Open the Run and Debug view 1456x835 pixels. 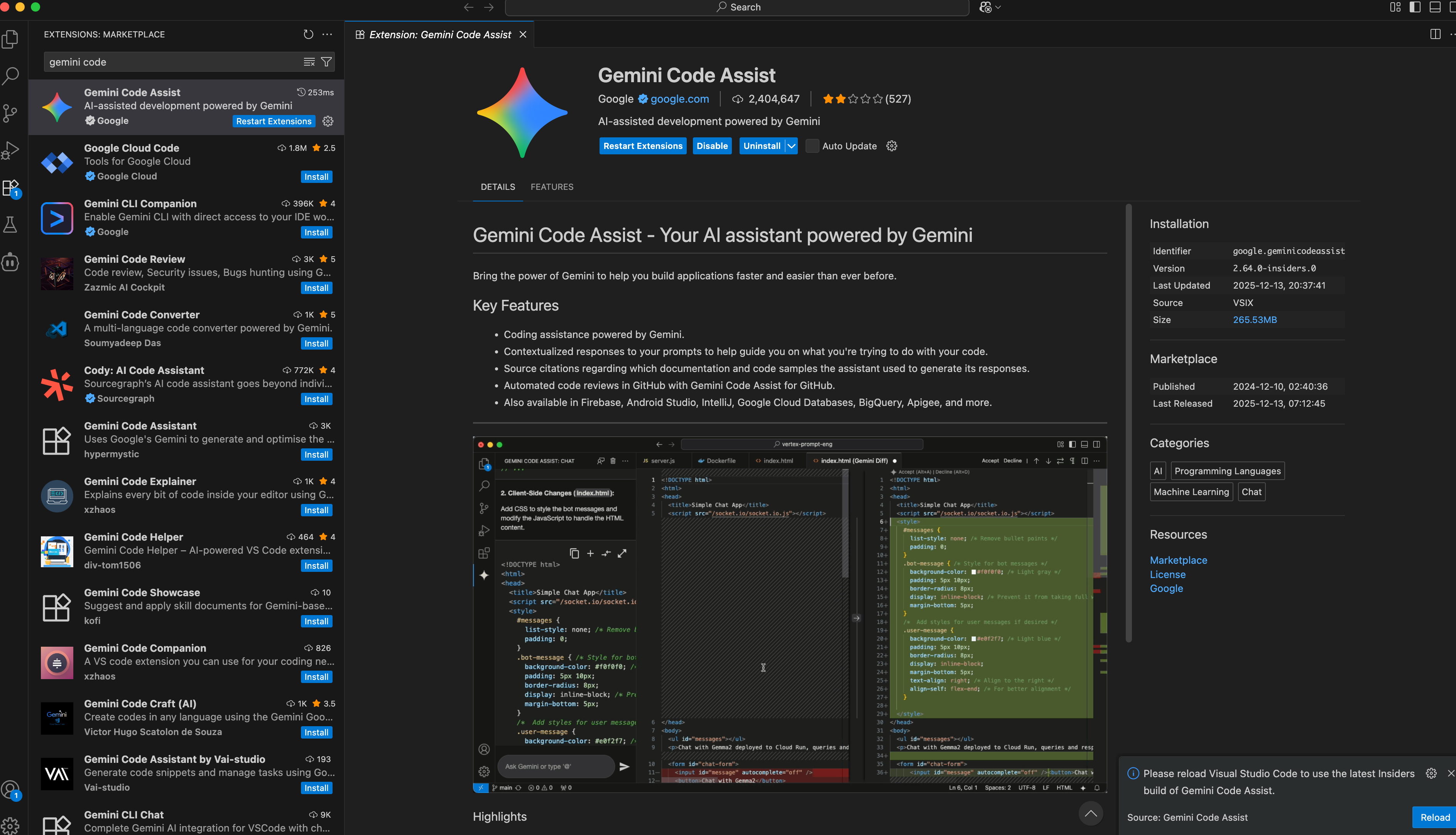pyautogui.click(x=10, y=150)
